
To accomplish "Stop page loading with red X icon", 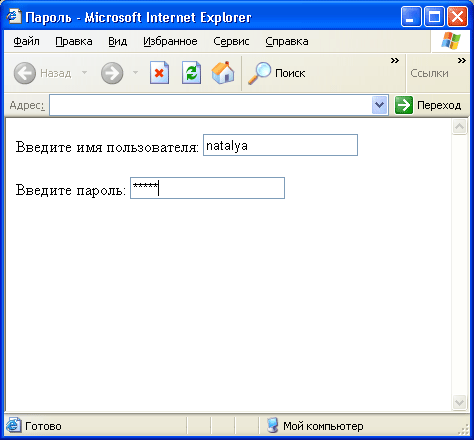I will [159, 73].
